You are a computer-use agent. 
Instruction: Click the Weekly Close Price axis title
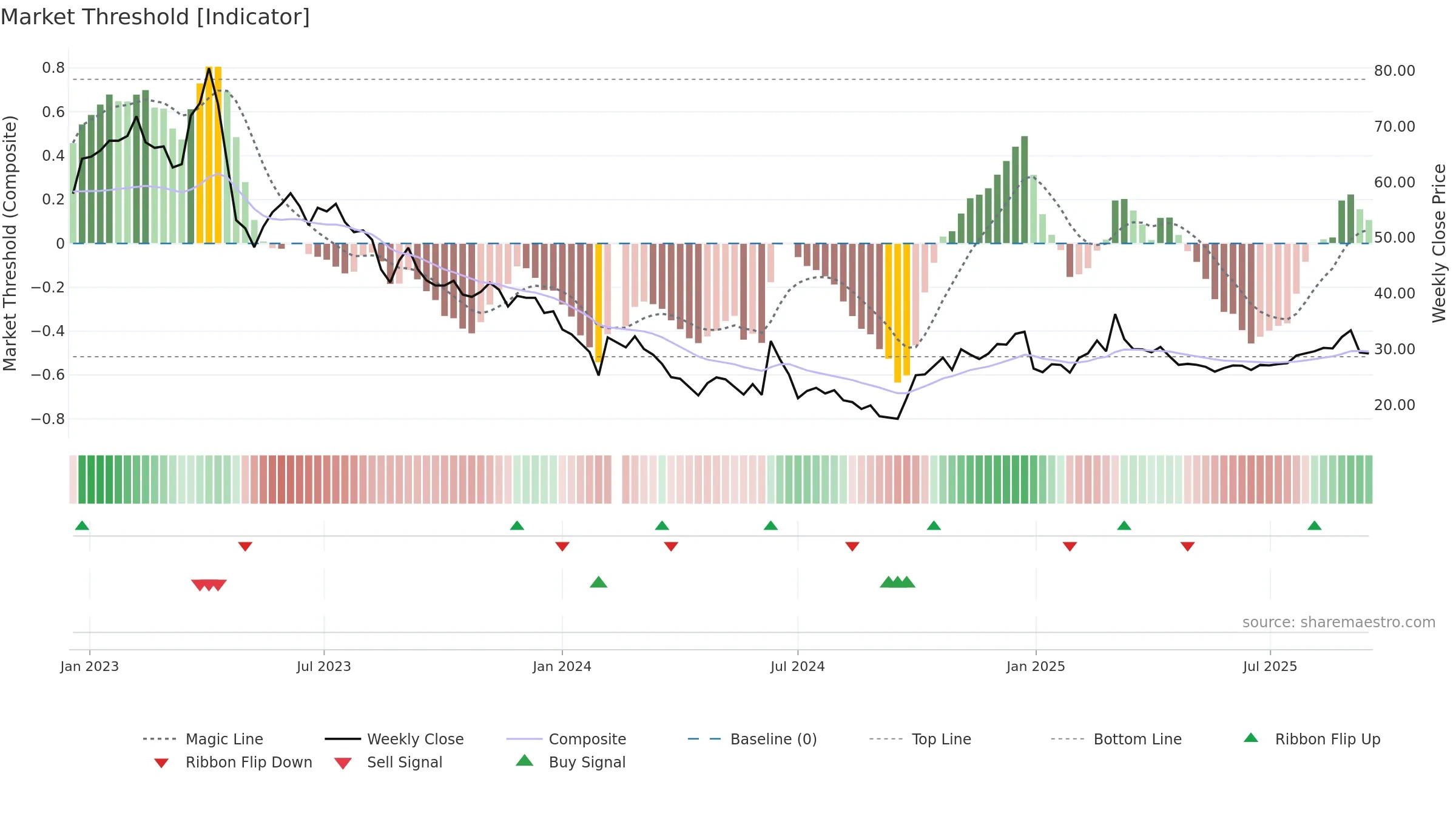[x=1439, y=243]
